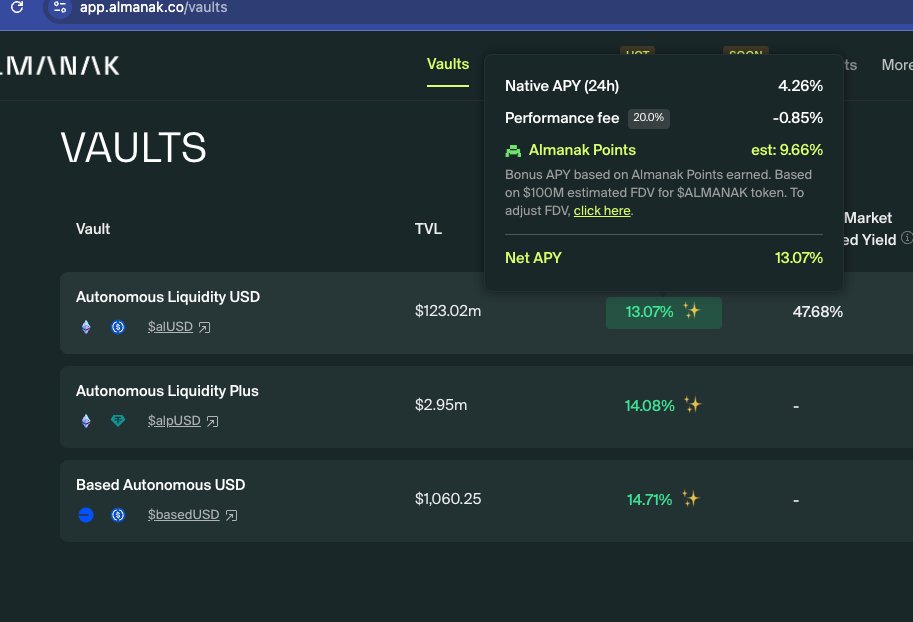Viewport: 913px width, 622px height.
Task: Click Ethereum icon in Autonomous Liquidity Plus row
Action: point(86,420)
